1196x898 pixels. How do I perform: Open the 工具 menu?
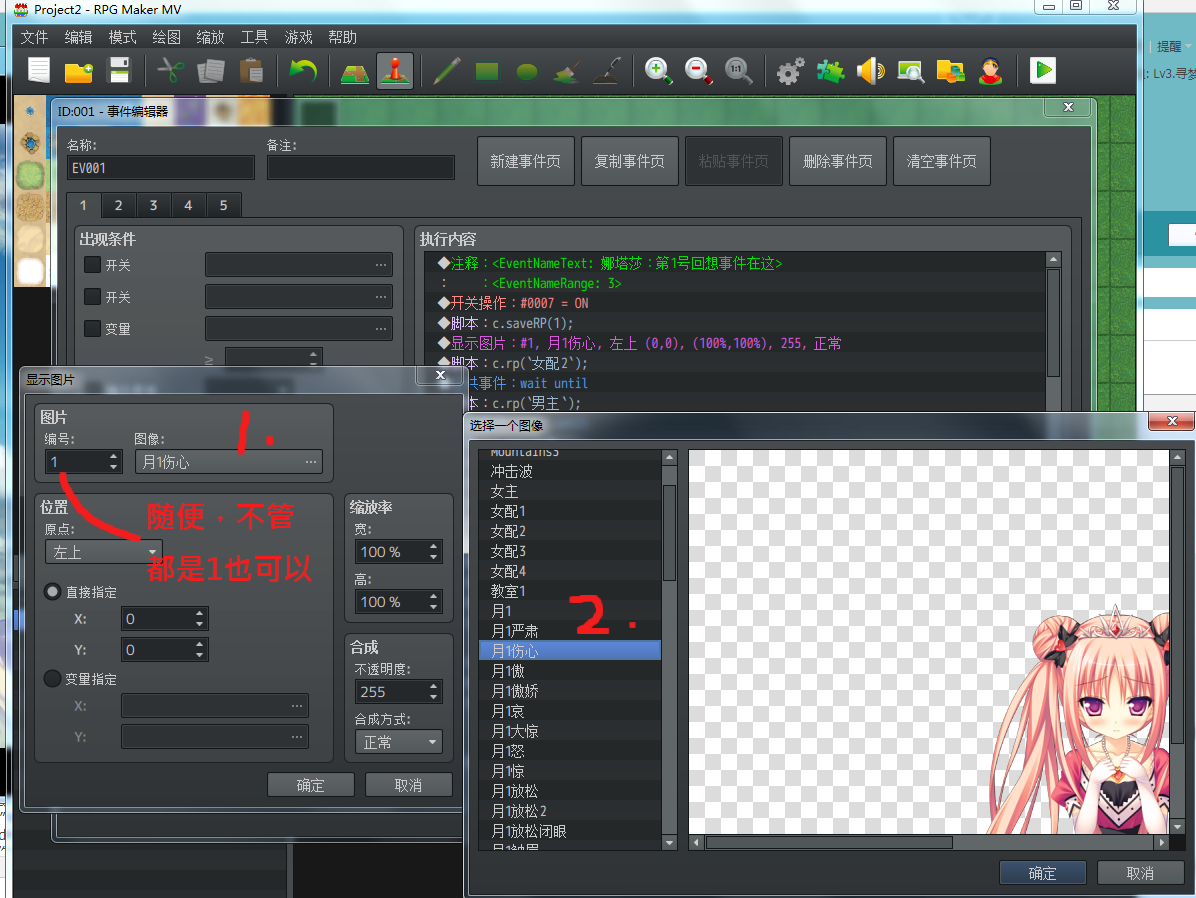click(254, 37)
